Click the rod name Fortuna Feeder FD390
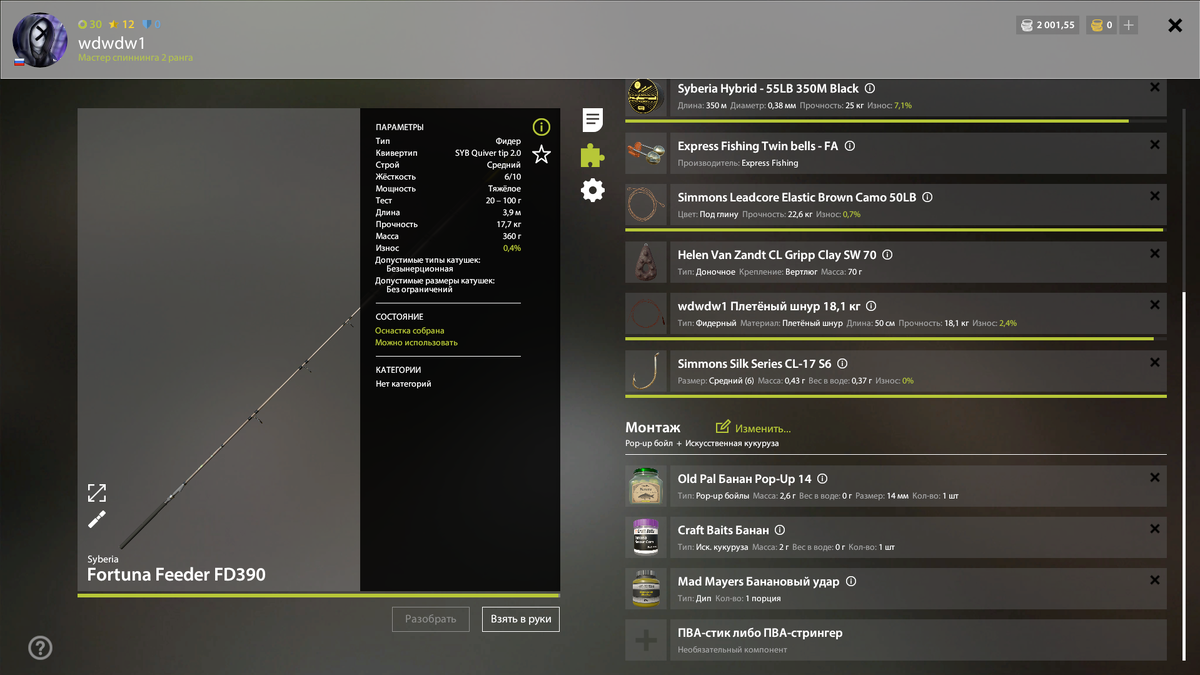The height and width of the screenshot is (675, 1200). [x=177, y=575]
